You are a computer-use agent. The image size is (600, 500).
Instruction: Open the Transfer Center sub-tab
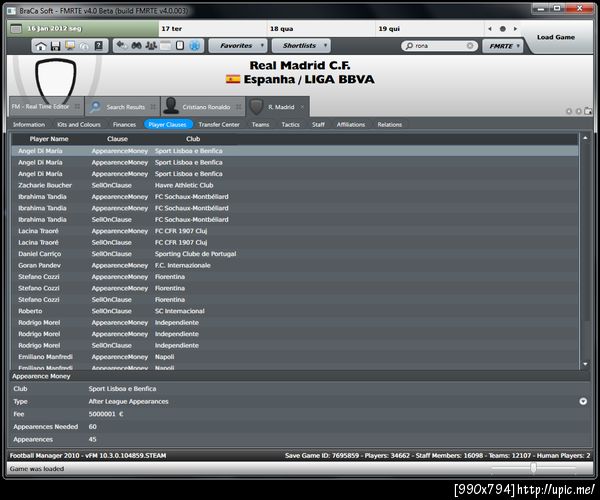pyautogui.click(x=219, y=125)
